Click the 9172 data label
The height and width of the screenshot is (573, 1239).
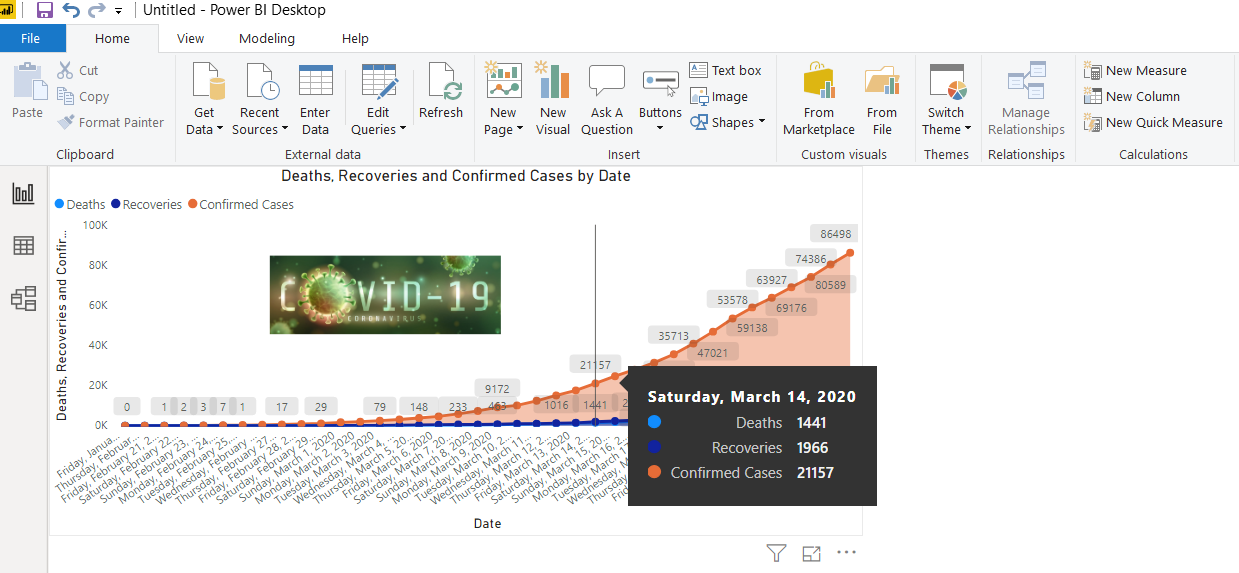[x=497, y=389]
